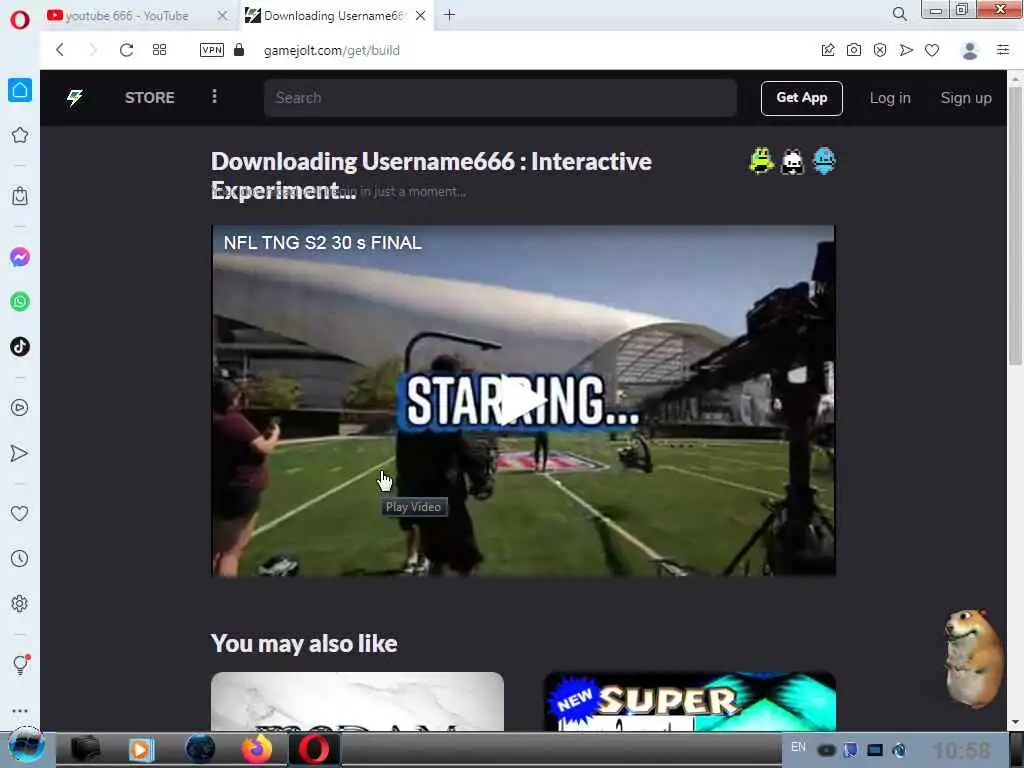The image size is (1024, 768).
Task: Open EN language indicator
Action: click(x=798, y=747)
